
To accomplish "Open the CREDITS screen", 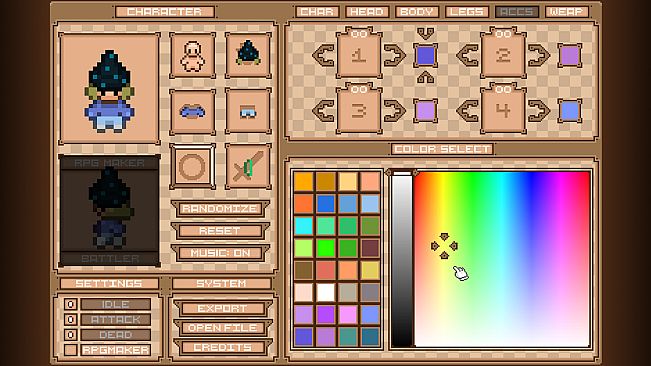I will pos(223,347).
